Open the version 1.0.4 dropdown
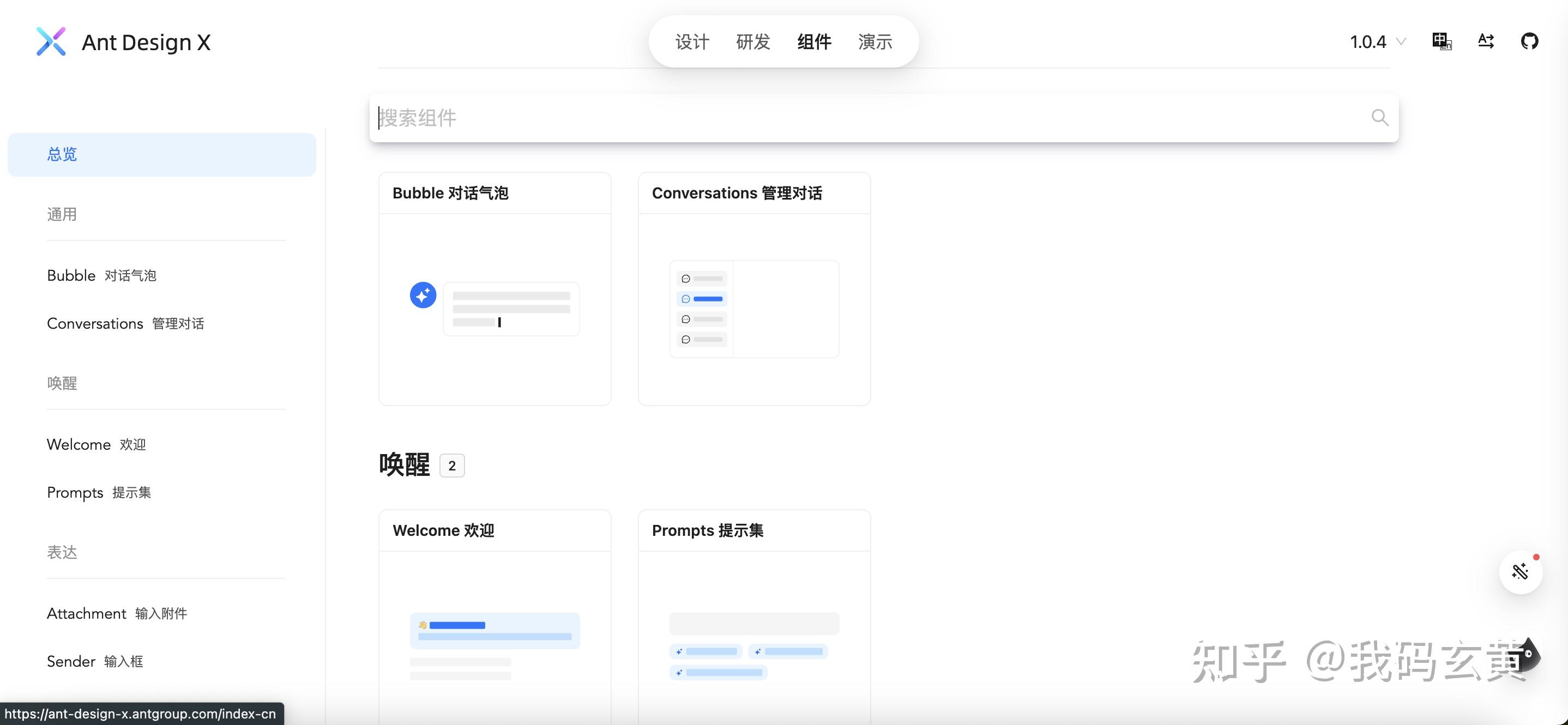The width and height of the screenshot is (1568, 725). click(1377, 41)
